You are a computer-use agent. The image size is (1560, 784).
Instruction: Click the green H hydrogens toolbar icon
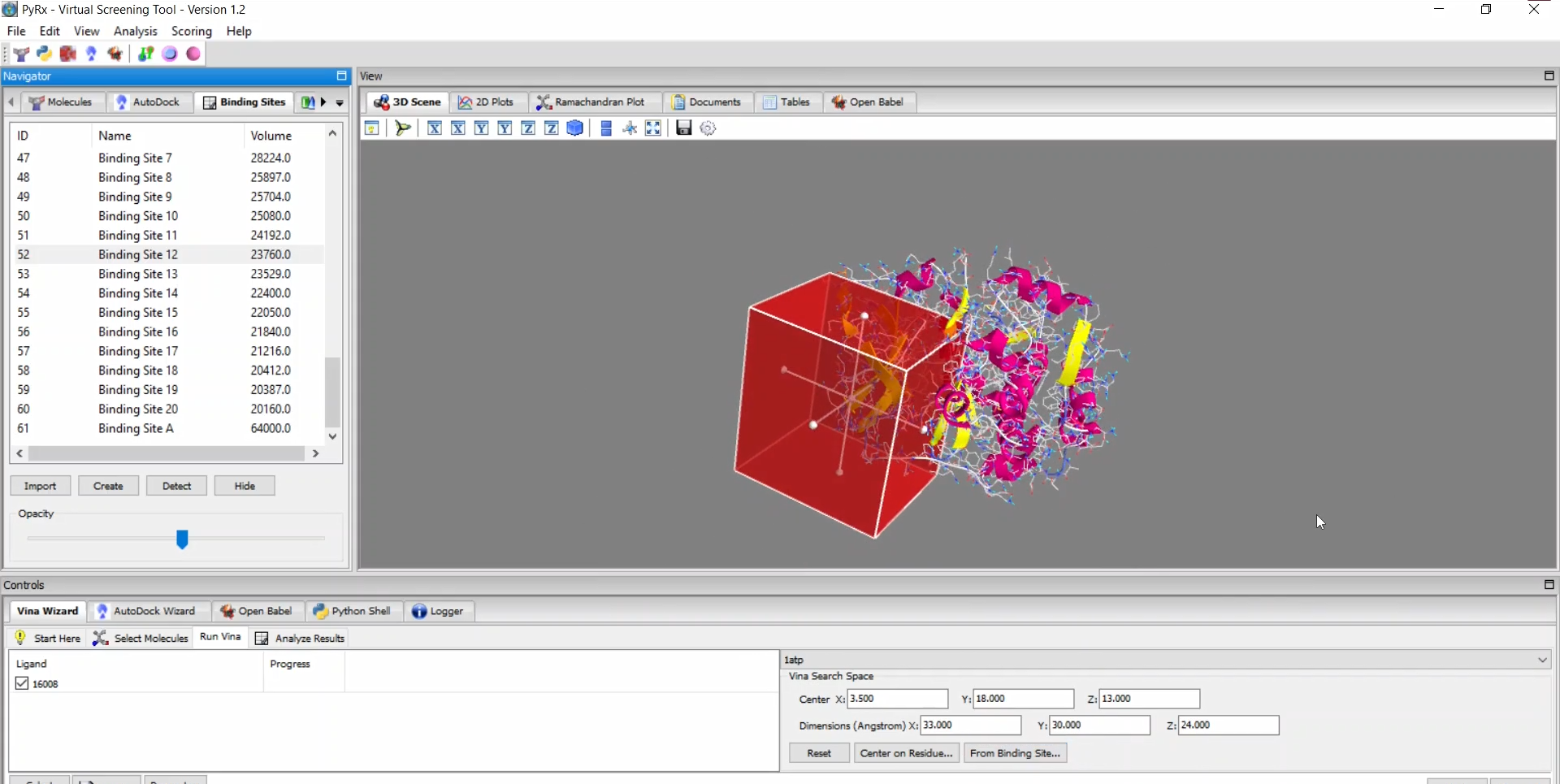click(x=145, y=54)
